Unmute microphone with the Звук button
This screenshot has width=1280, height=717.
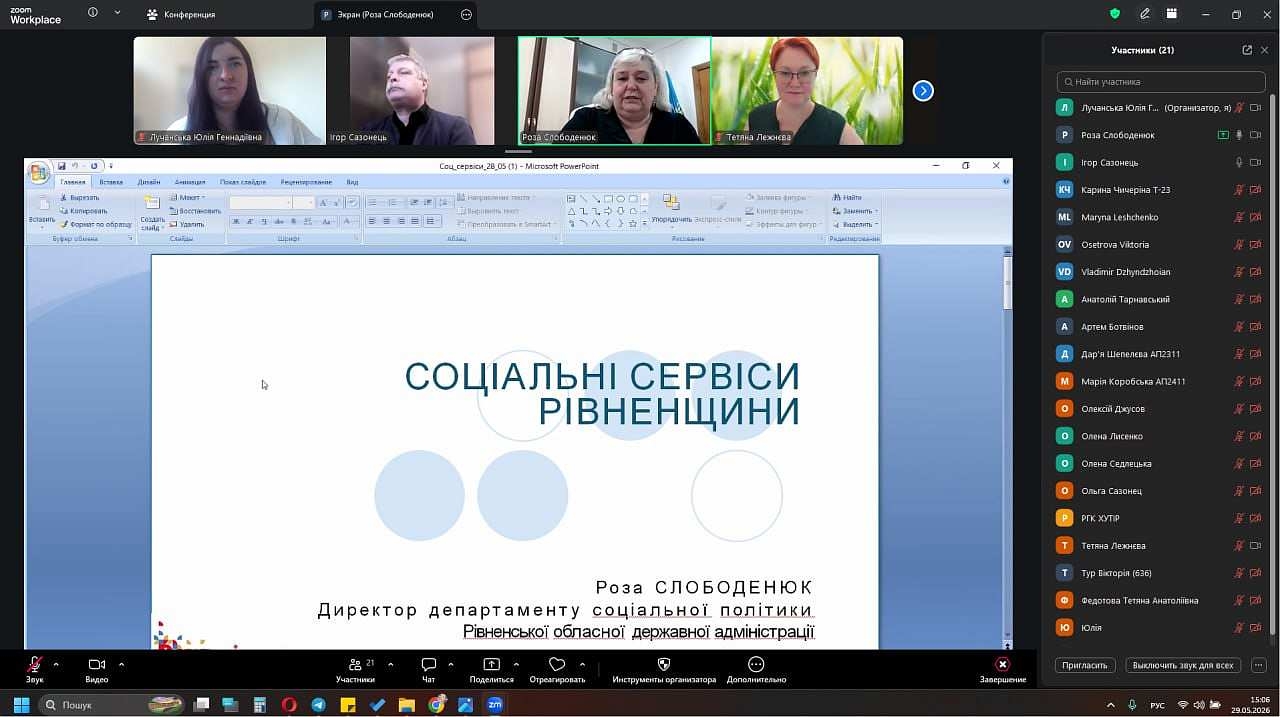click(35, 669)
